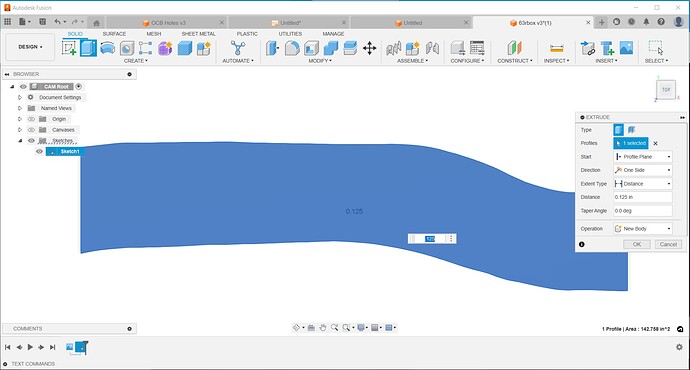This screenshot has width=690, height=370.
Task: Expand the Named Views node
Action: click(20, 108)
